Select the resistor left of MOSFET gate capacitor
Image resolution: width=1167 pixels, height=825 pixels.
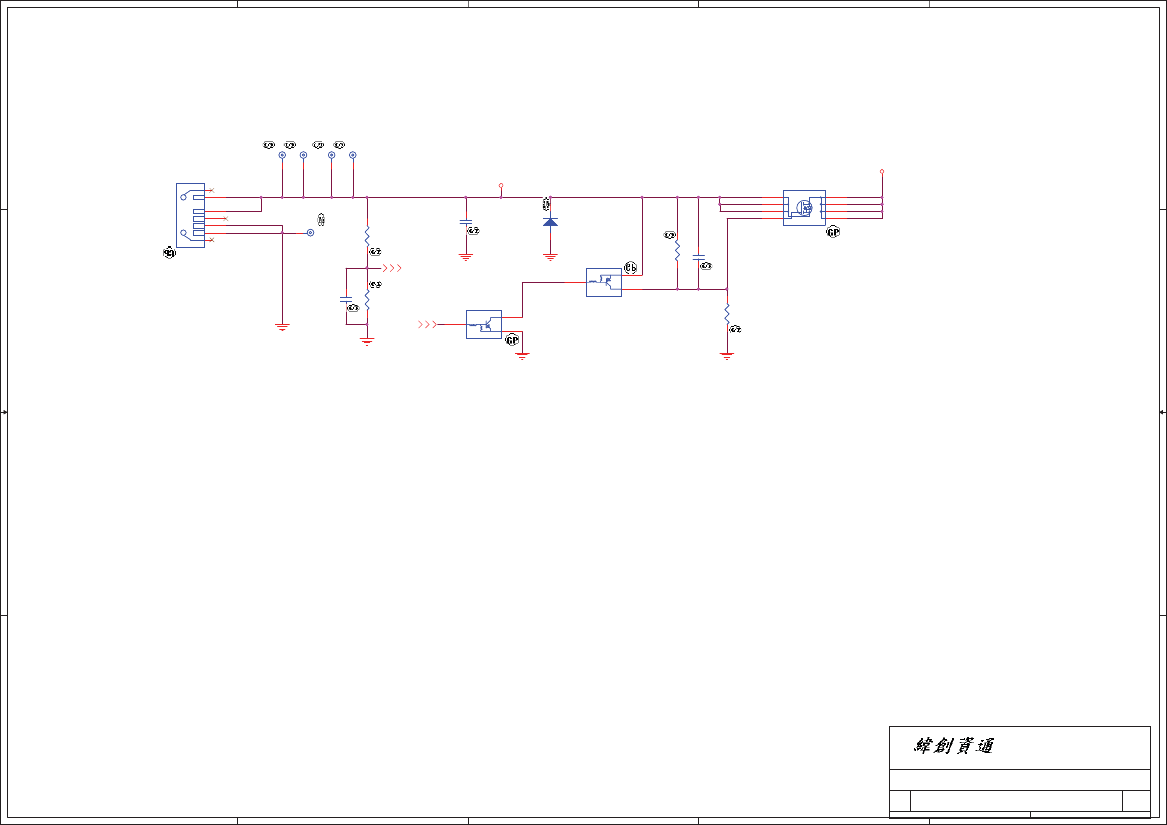pyautogui.click(x=677, y=249)
